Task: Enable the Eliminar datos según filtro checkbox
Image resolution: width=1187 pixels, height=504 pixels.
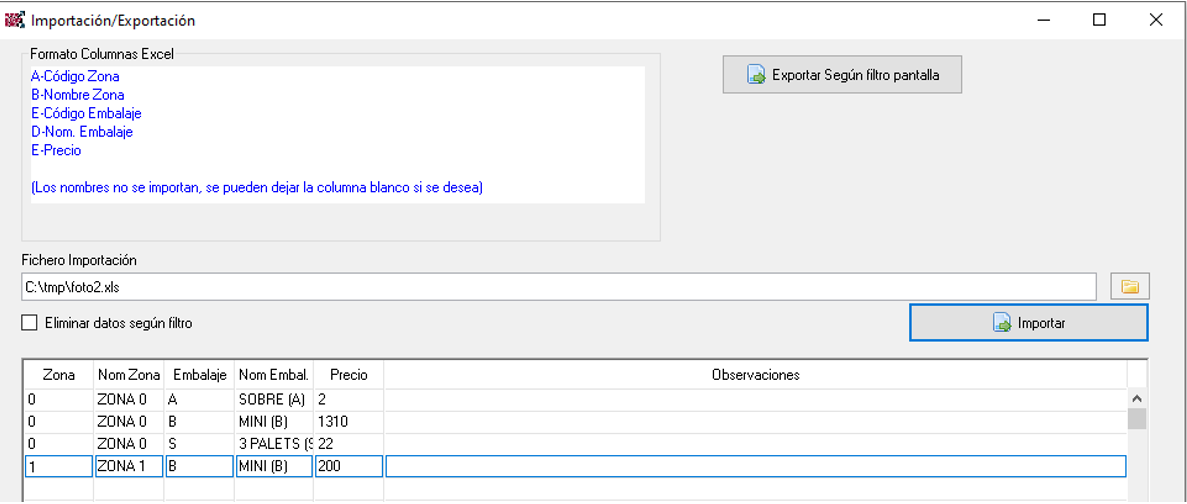Action: (x=30, y=323)
